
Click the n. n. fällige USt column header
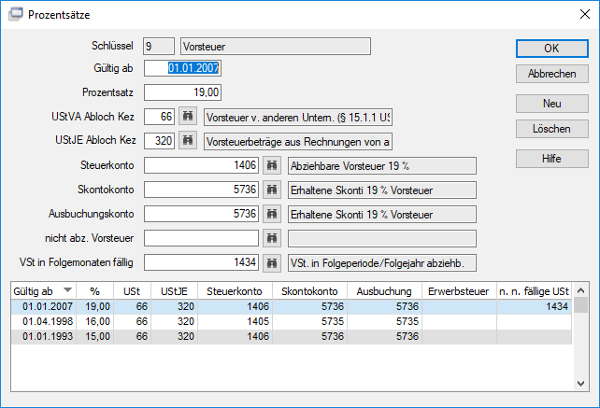tap(534, 291)
